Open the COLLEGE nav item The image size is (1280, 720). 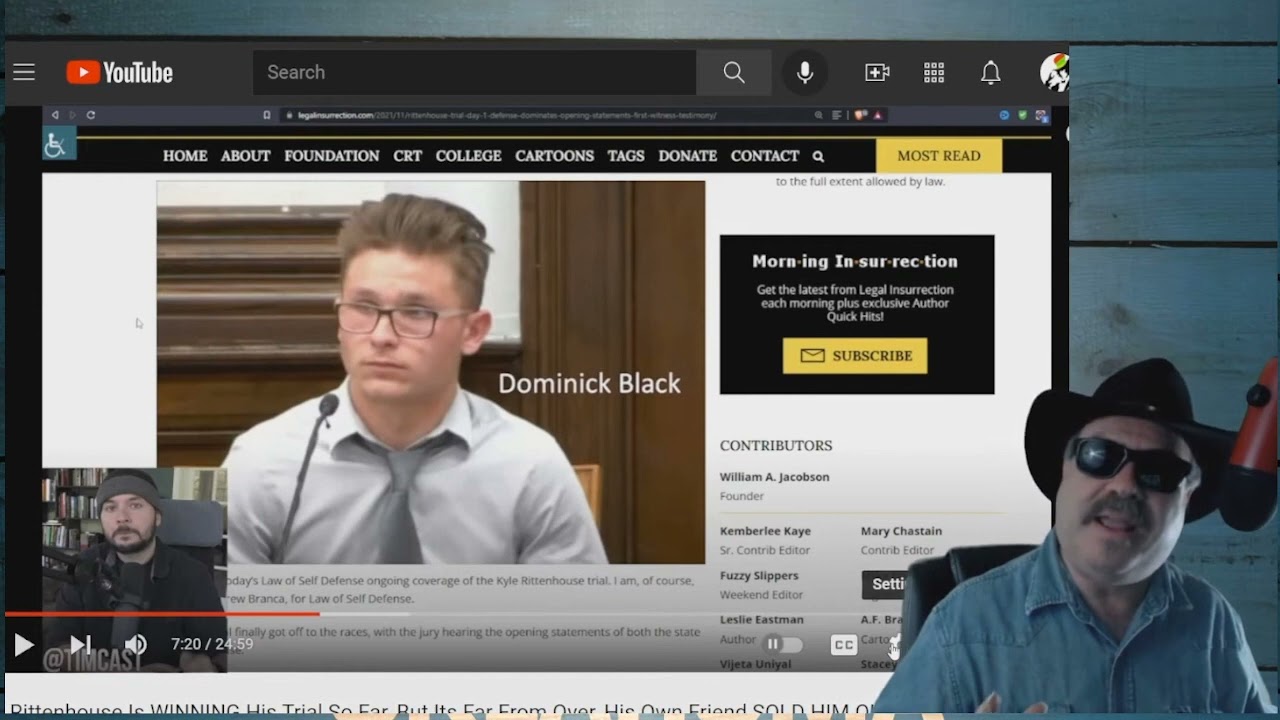tap(468, 156)
